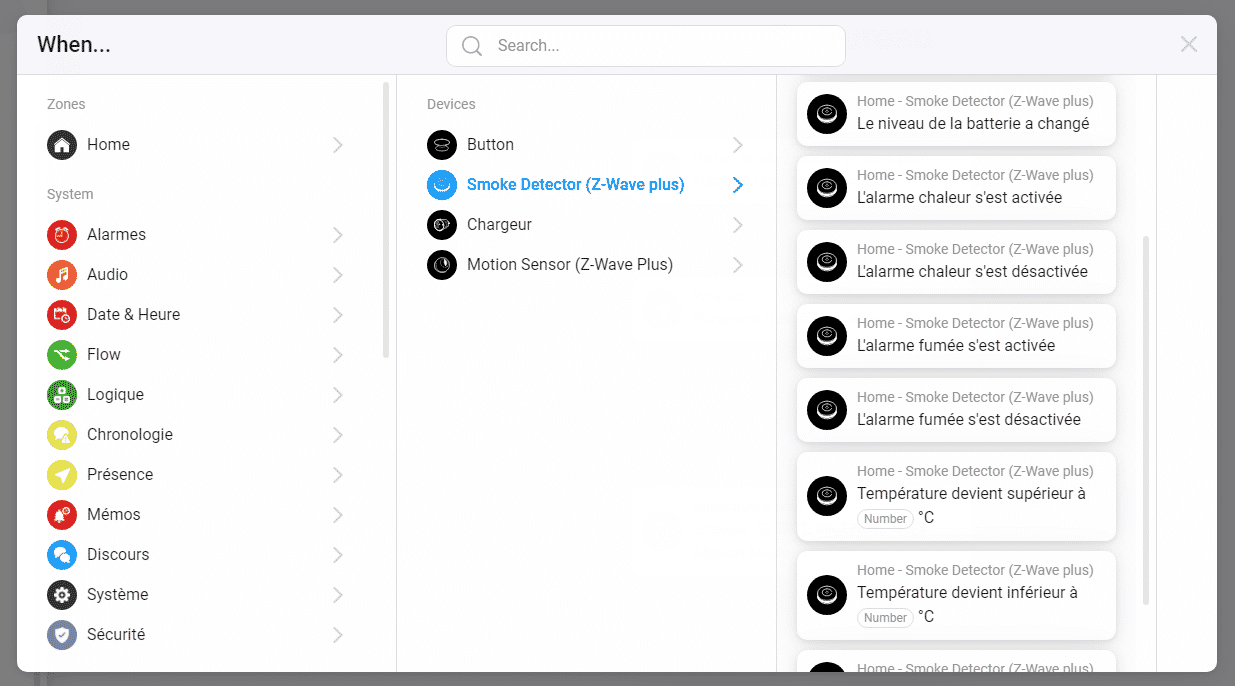Expand Alarmes chevron arrow
Screen dimensions: 1235x686
(x=338, y=235)
